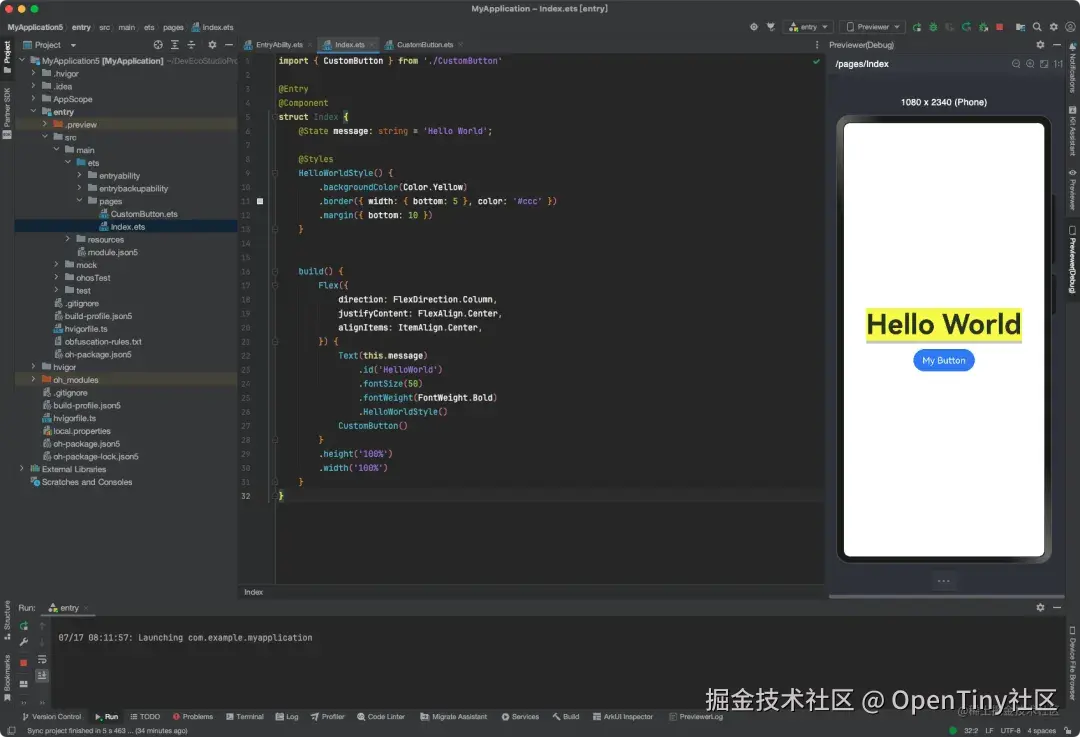Open Run panel settings gear
The width and height of the screenshot is (1080, 737).
coord(1040,608)
